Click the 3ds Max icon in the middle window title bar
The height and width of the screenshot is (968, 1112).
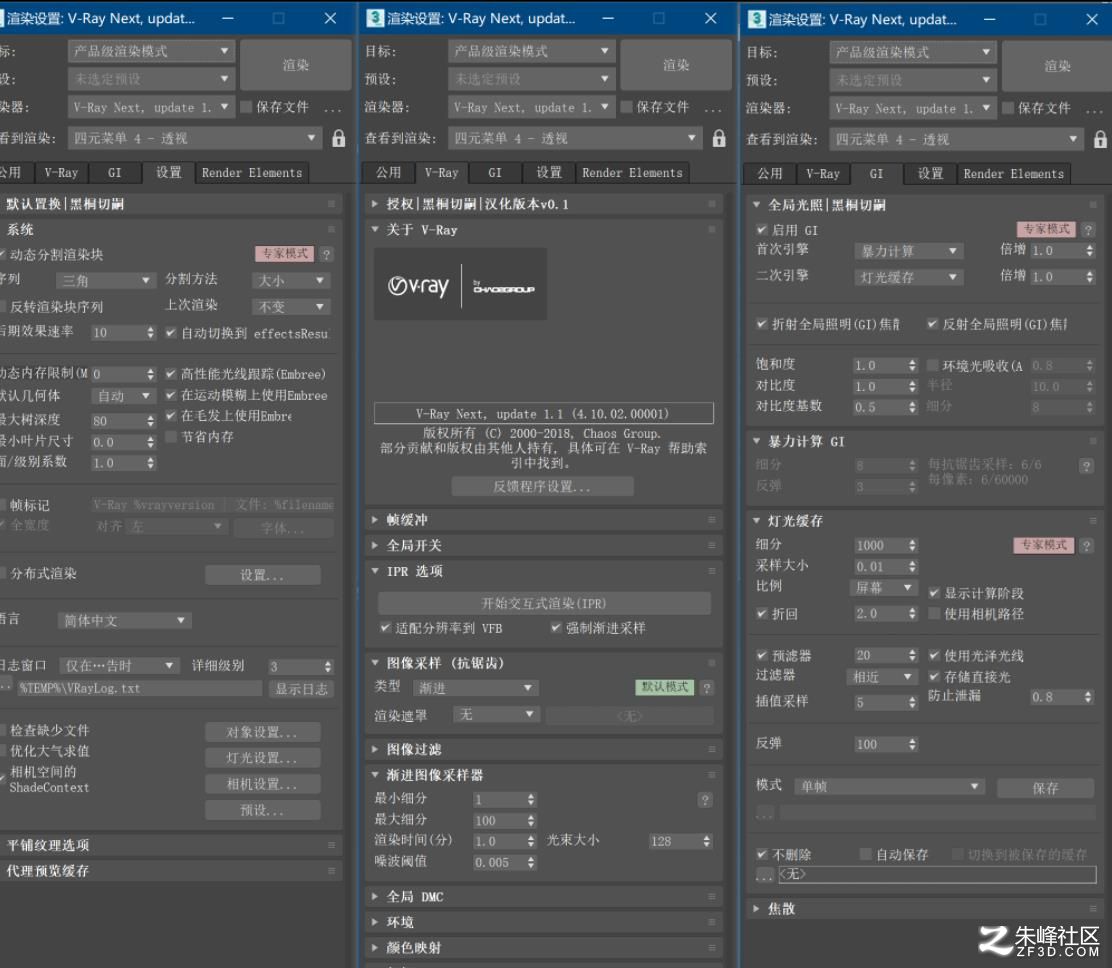[374, 18]
